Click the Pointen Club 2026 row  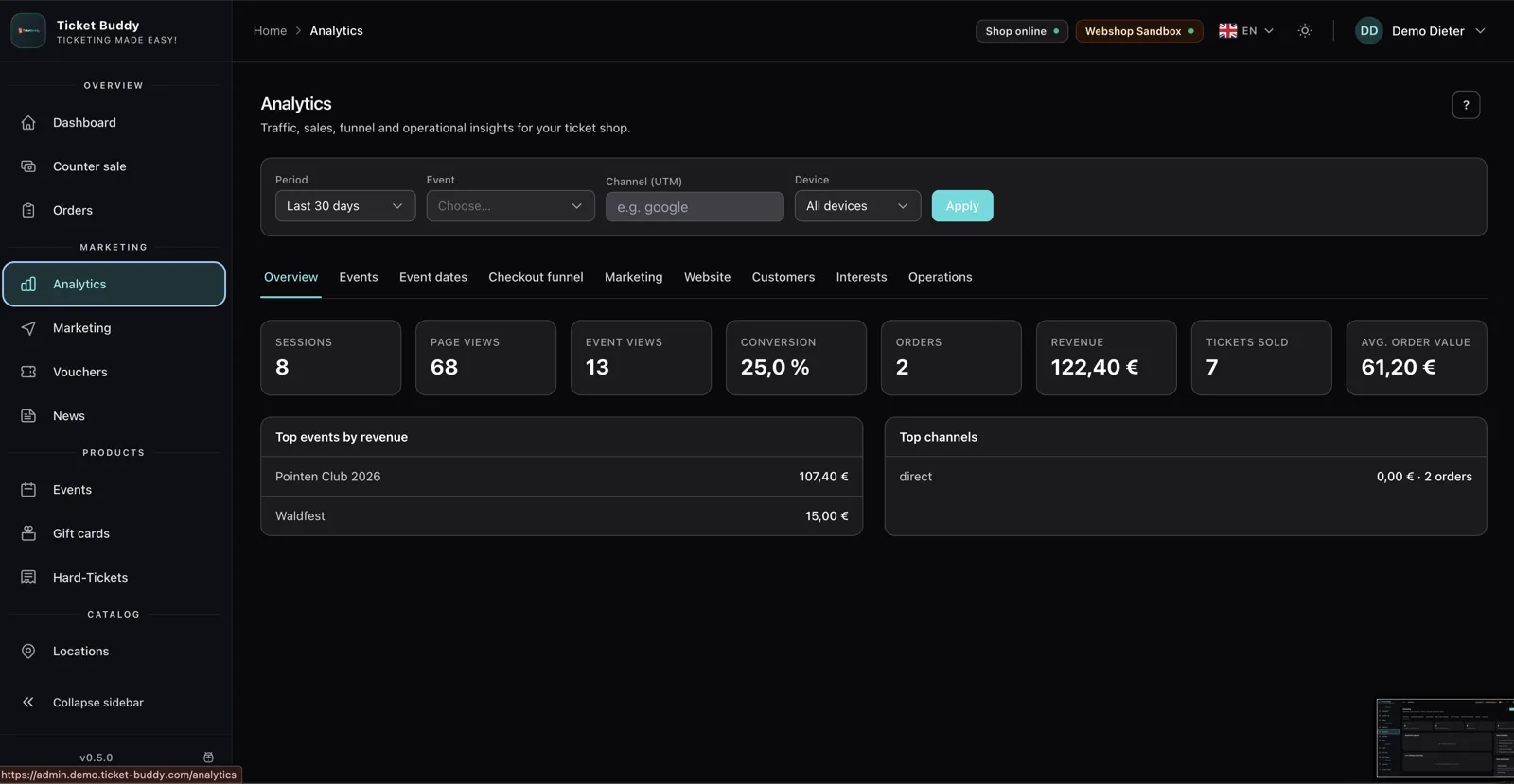pos(562,477)
